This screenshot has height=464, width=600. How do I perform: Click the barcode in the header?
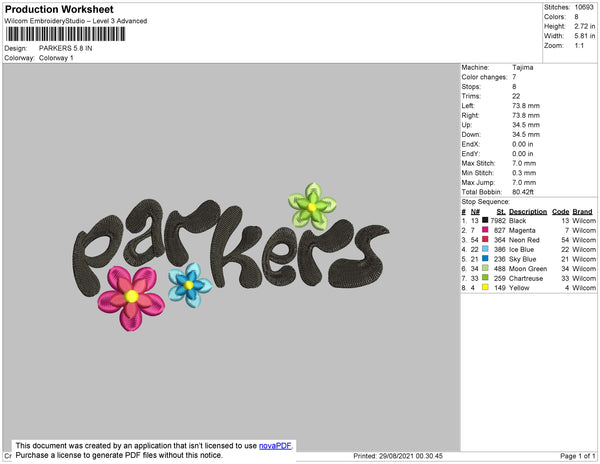point(65,34)
